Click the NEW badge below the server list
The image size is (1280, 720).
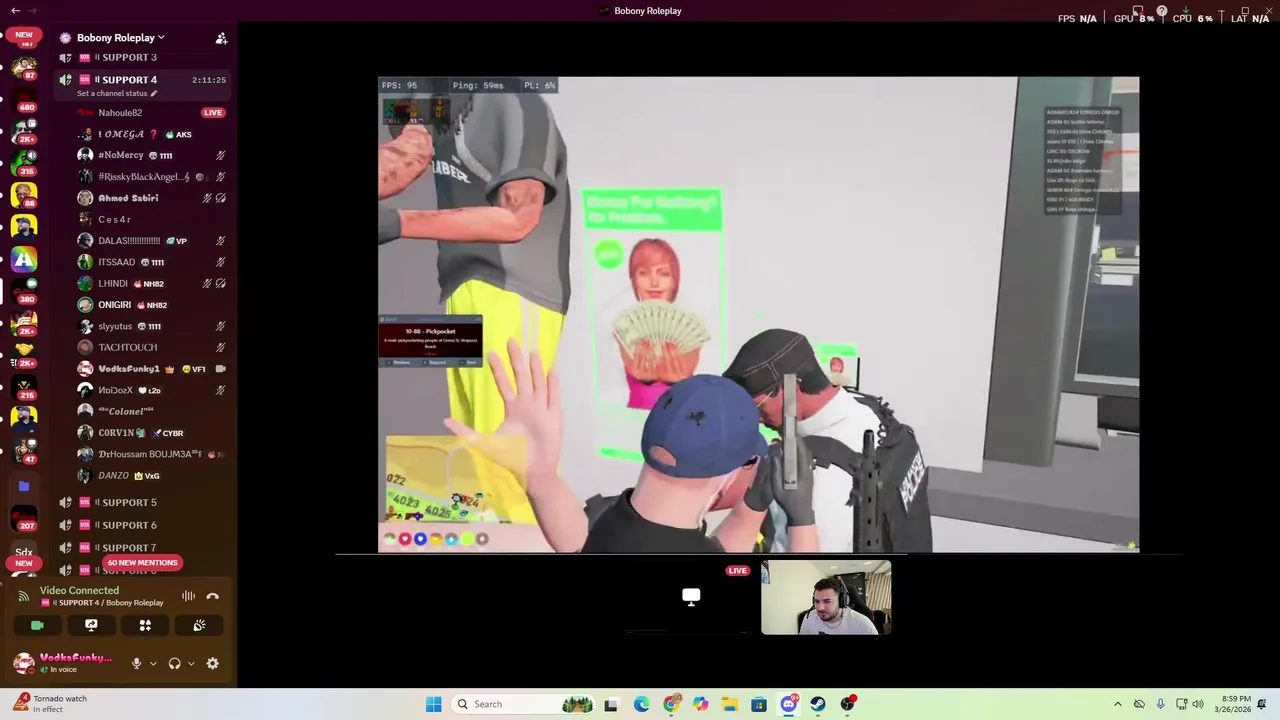[24, 563]
